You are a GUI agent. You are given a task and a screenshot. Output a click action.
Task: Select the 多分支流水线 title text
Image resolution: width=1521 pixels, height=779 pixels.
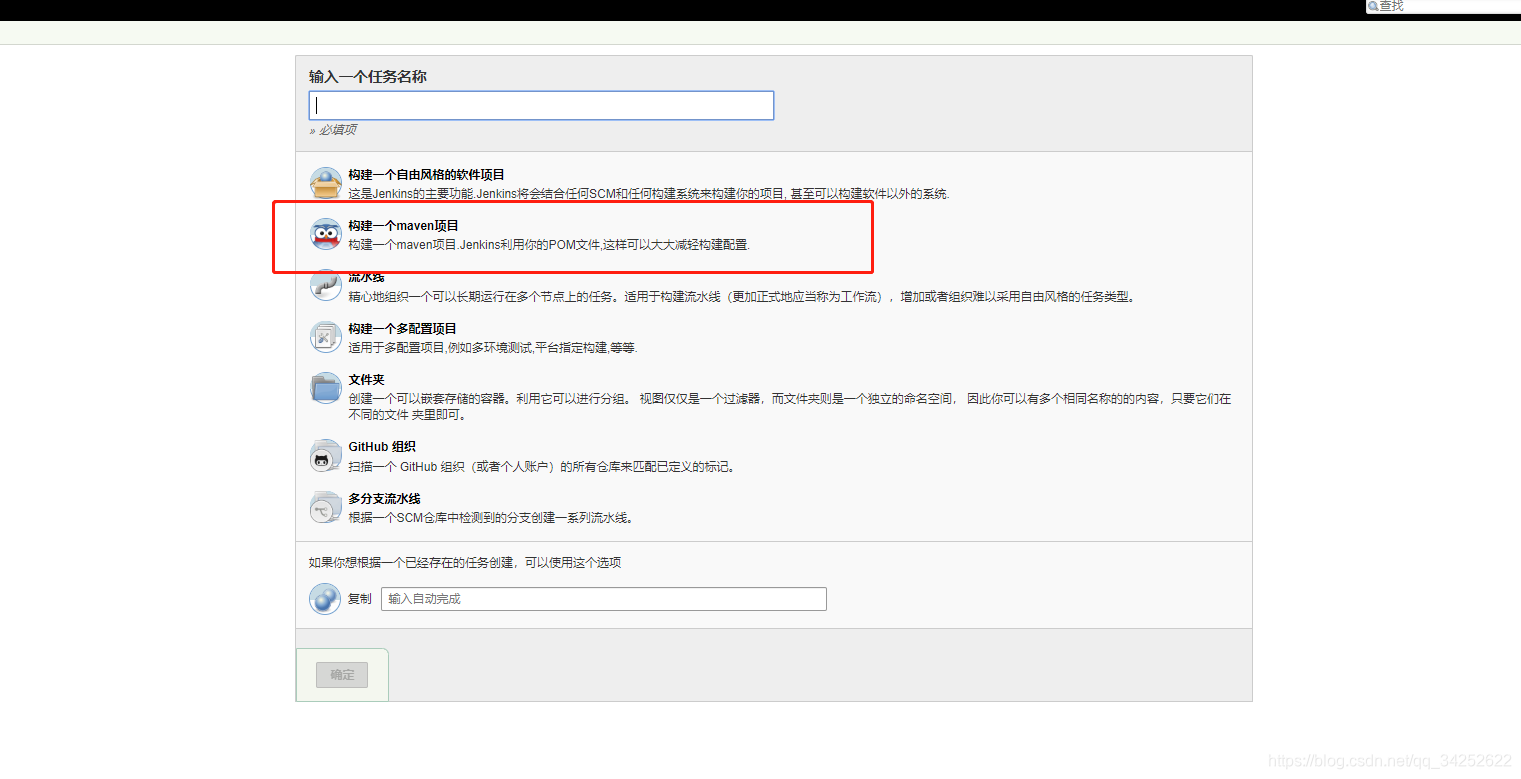point(385,499)
